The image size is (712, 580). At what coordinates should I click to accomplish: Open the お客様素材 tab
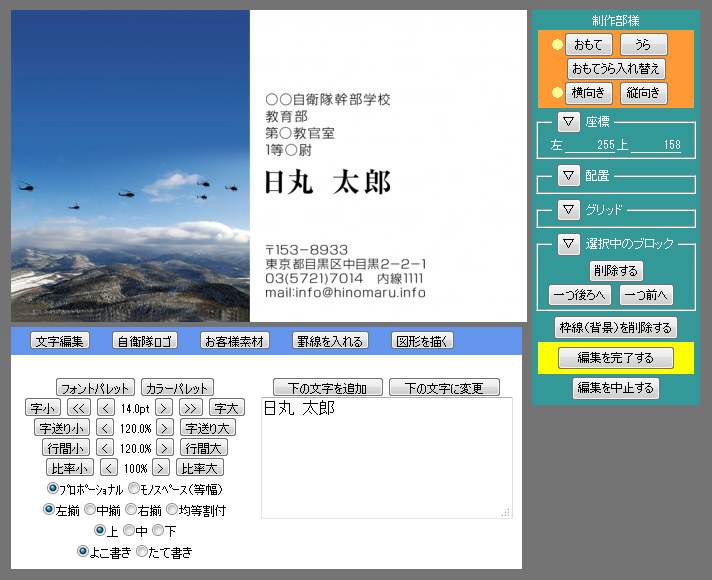[234, 341]
